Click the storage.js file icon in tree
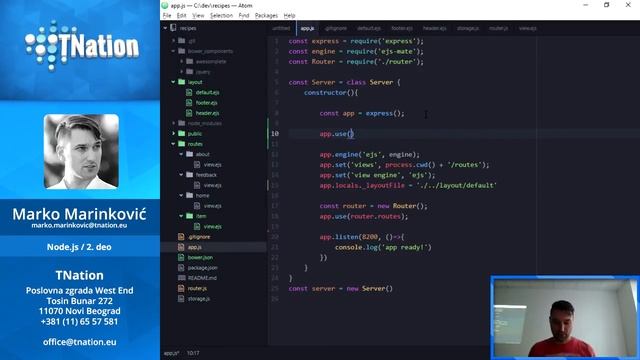This screenshot has height=360, width=640. click(181, 298)
